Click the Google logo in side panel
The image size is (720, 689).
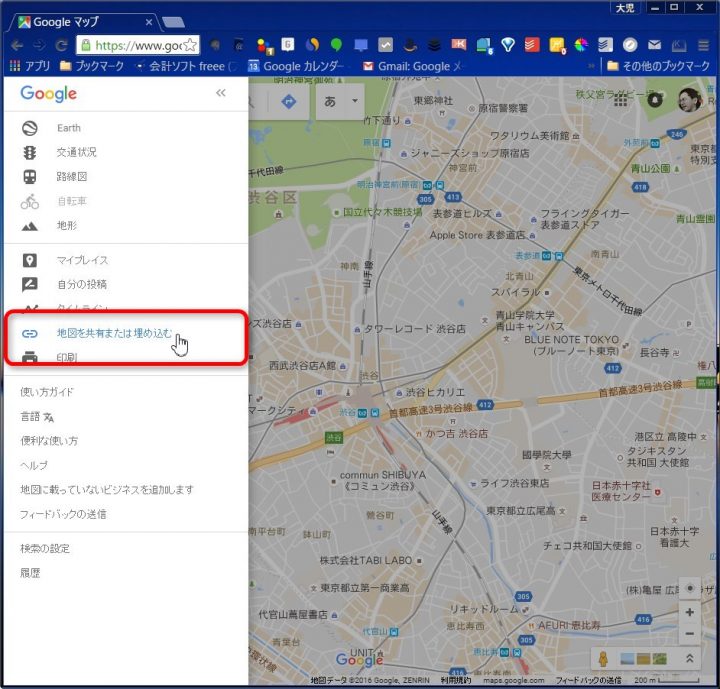pyautogui.click(x=49, y=94)
